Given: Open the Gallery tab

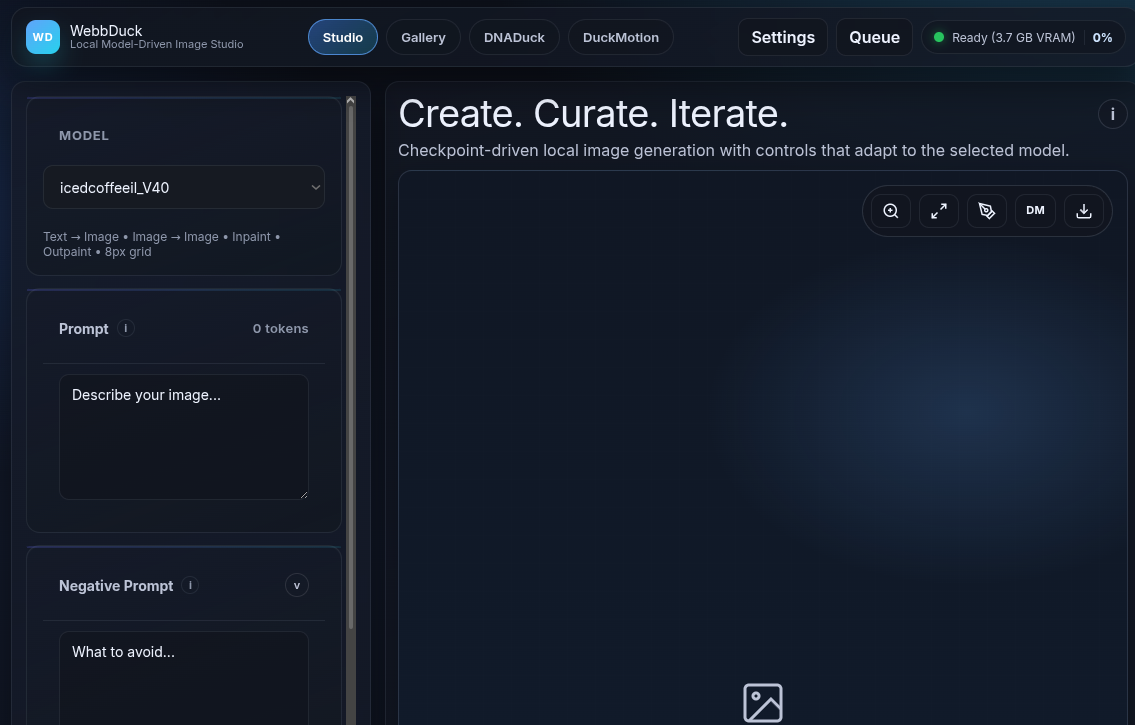Looking at the screenshot, I should (x=423, y=37).
